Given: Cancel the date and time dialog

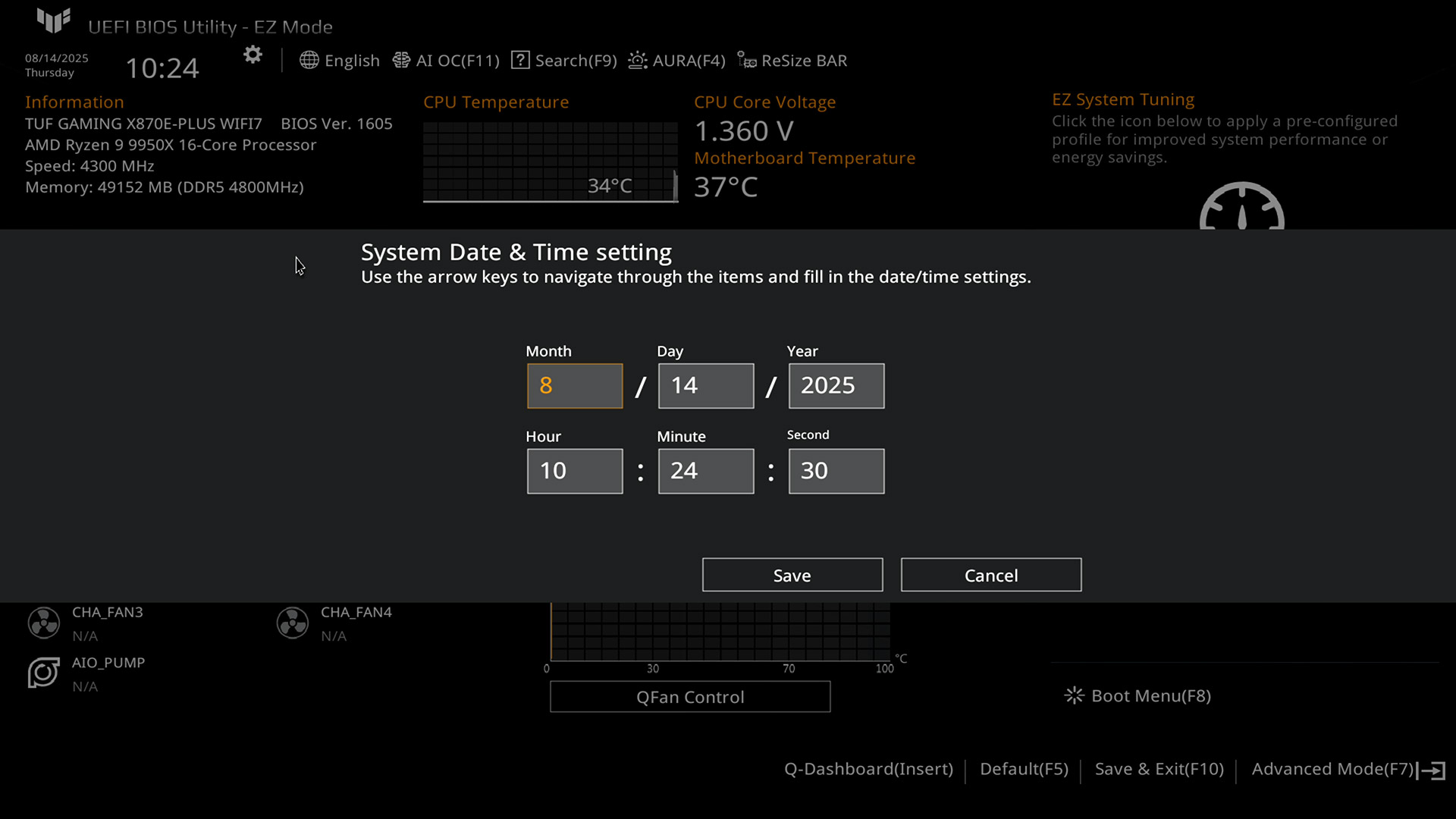Looking at the screenshot, I should tap(990, 576).
